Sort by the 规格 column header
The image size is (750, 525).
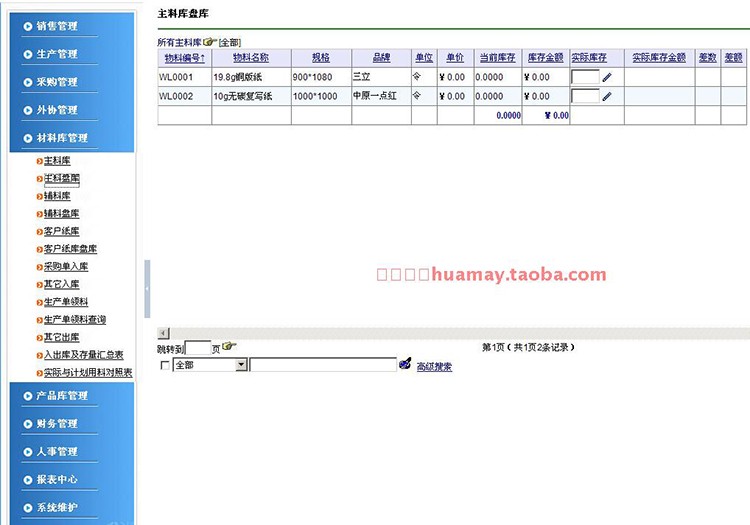point(321,58)
